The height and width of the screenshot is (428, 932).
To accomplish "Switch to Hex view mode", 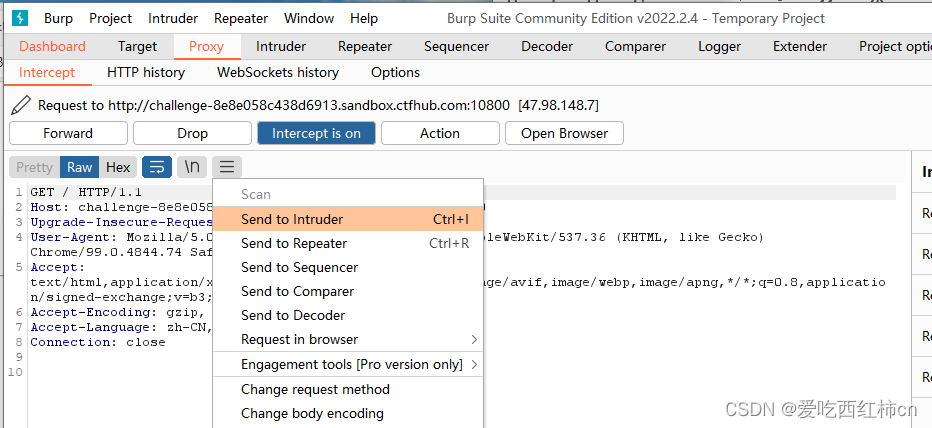I will pyautogui.click(x=118, y=167).
